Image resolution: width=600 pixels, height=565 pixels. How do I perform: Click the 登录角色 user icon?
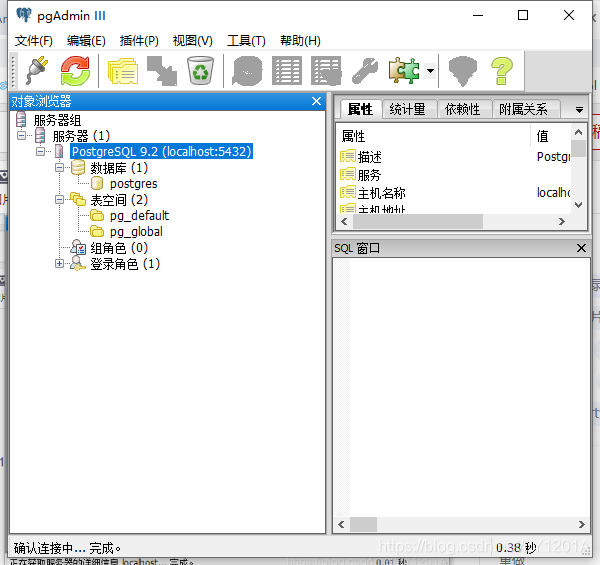click(78, 264)
